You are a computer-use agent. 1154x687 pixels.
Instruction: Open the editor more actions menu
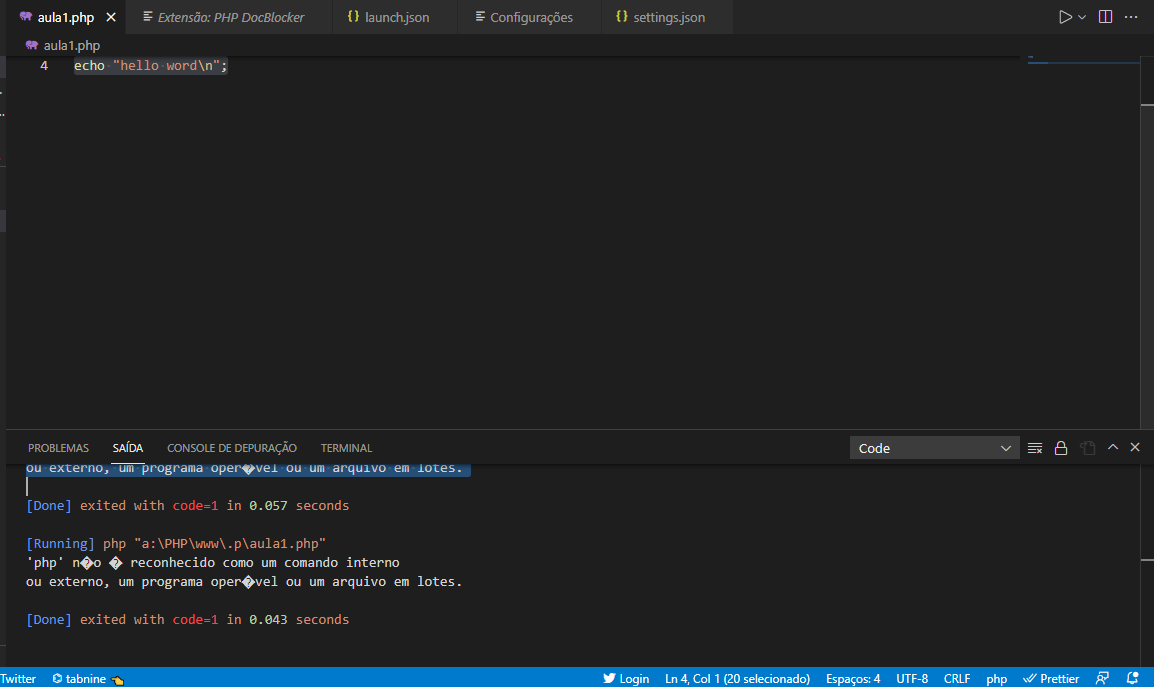1131,17
